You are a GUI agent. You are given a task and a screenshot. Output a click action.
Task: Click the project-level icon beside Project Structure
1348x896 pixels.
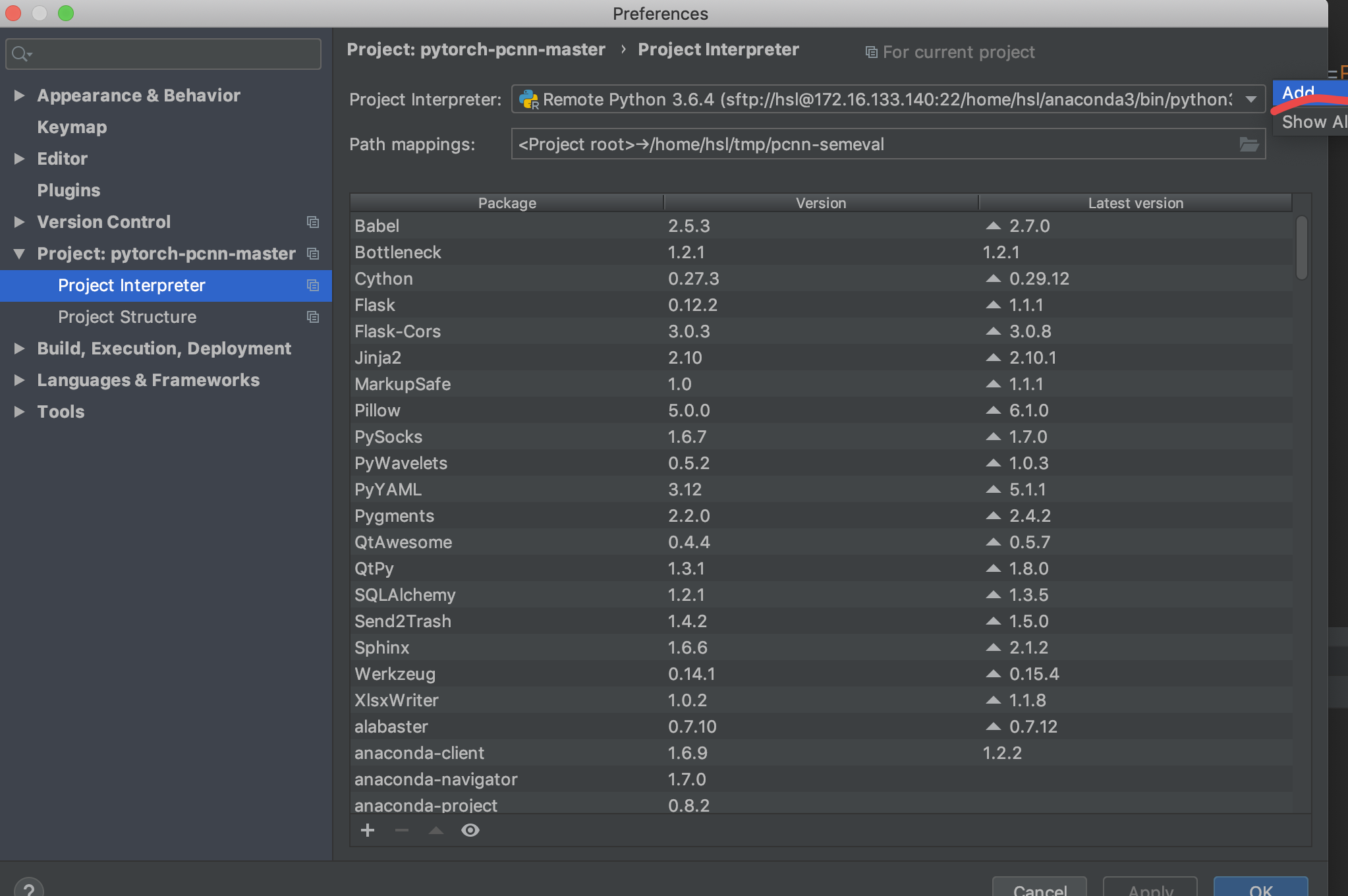313,317
